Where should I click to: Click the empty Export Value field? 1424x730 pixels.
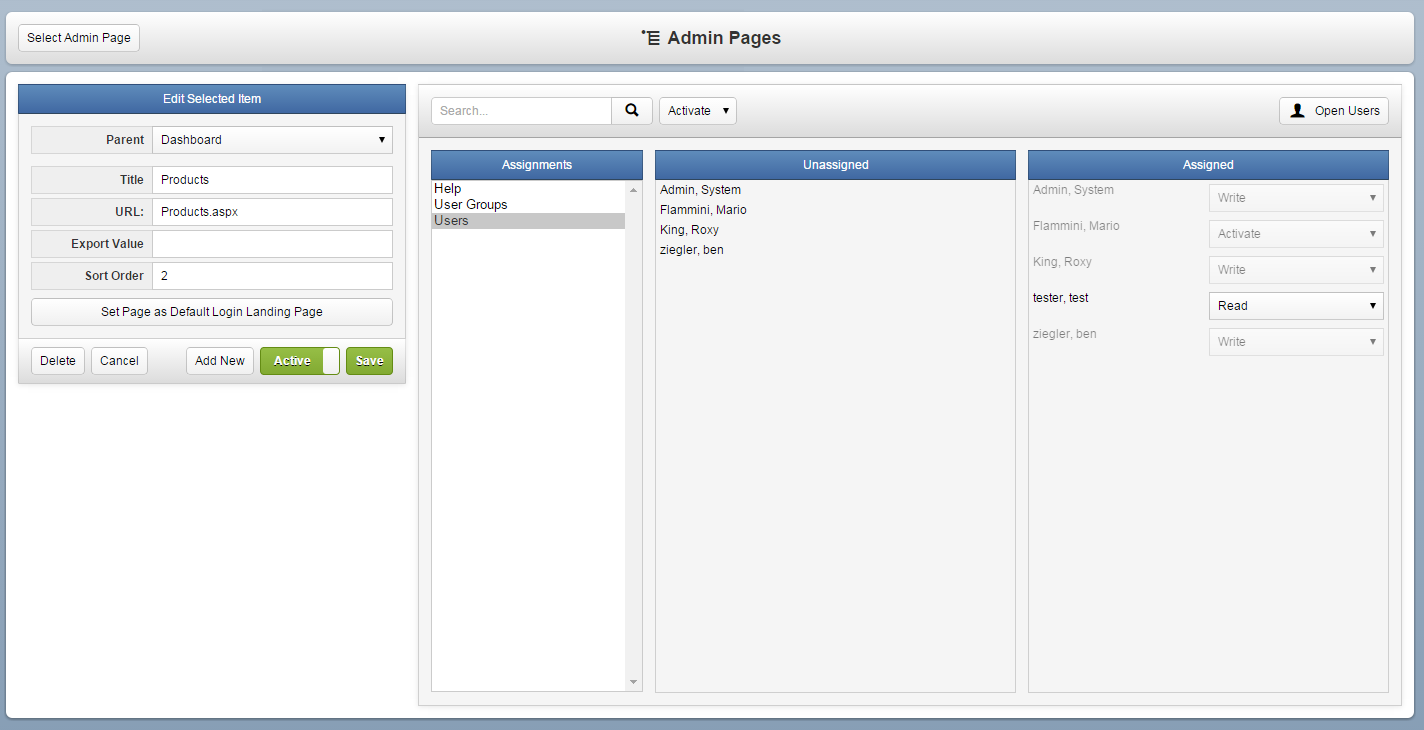[x=272, y=244]
